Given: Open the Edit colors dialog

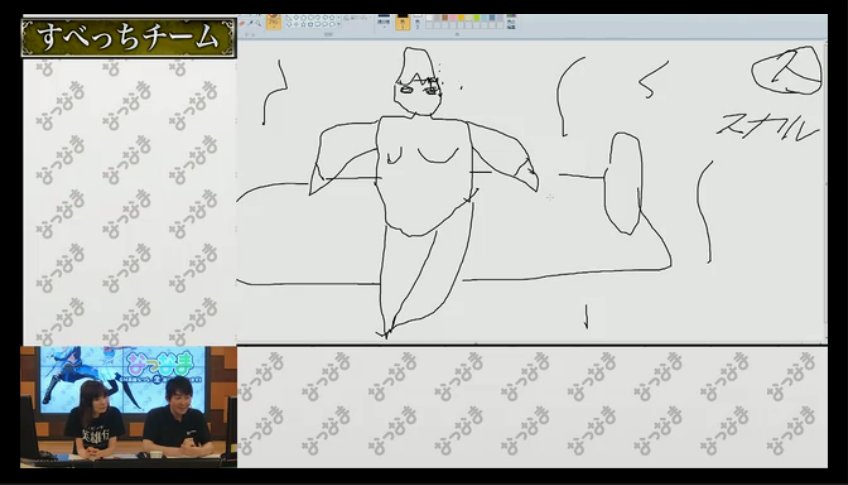Looking at the screenshot, I should point(511,23).
